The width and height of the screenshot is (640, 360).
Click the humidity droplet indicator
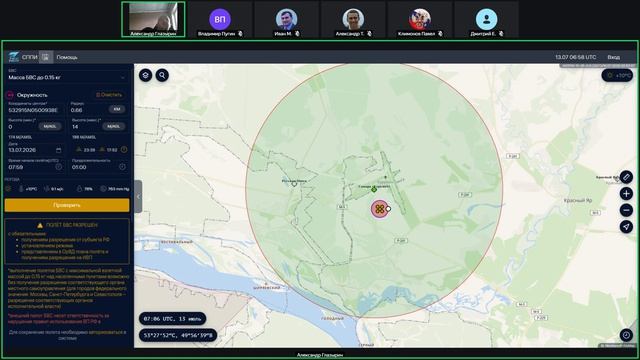pos(84,189)
